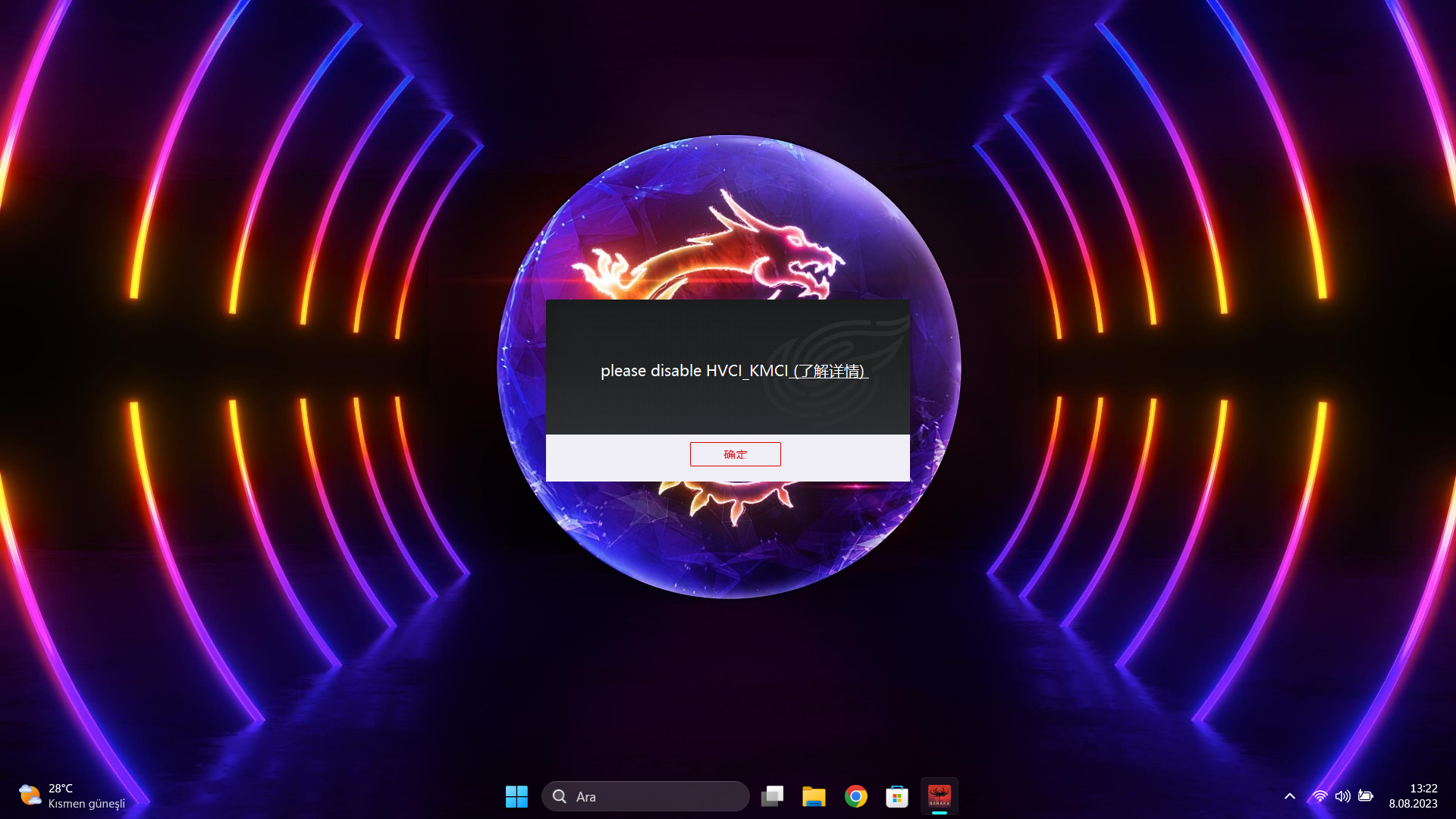Image resolution: width=1456 pixels, height=819 pixels.
Task: Click the 8.08.2023 date in the tray
Action: [1413, 804]
